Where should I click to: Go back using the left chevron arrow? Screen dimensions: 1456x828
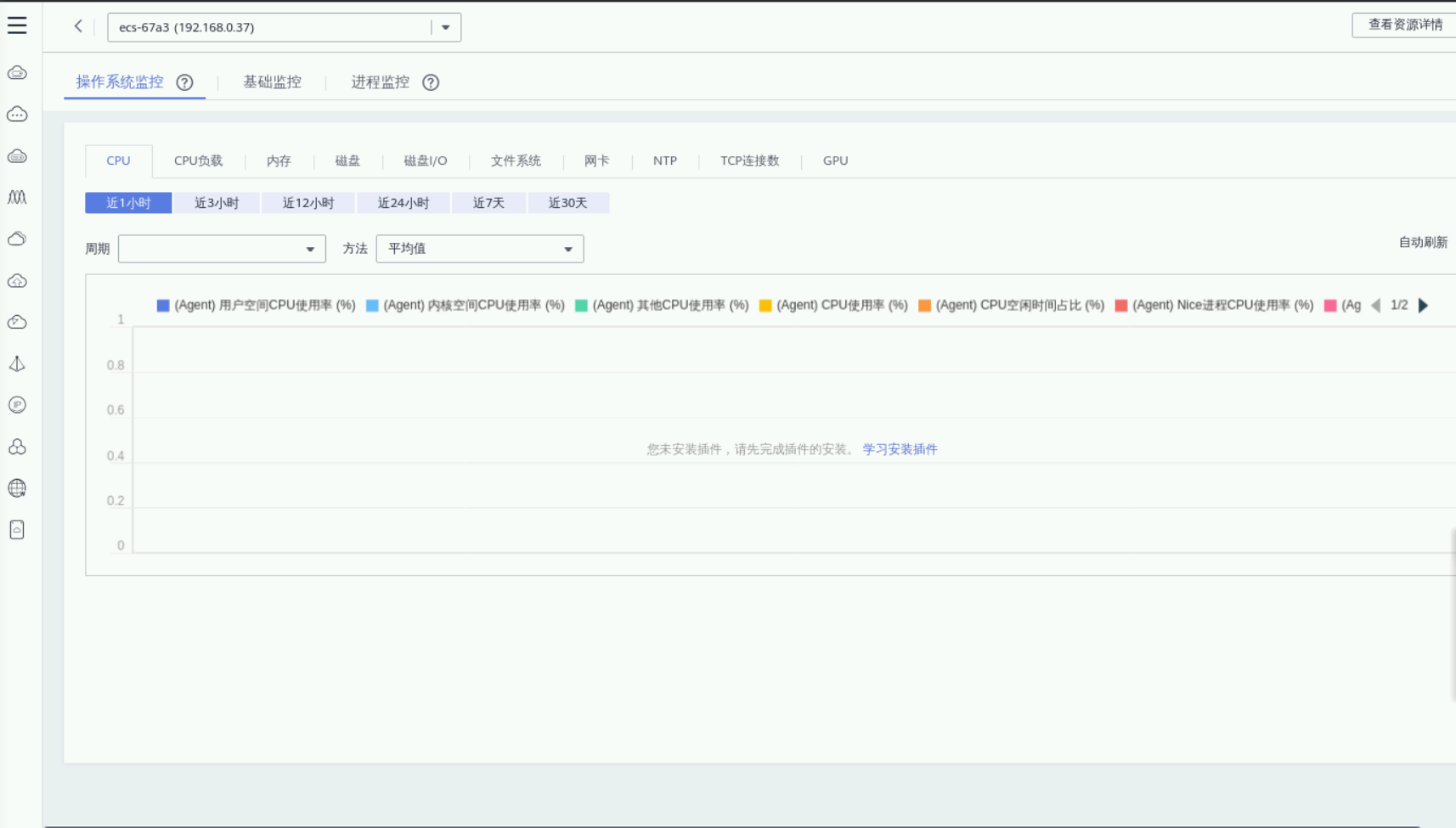78,26
